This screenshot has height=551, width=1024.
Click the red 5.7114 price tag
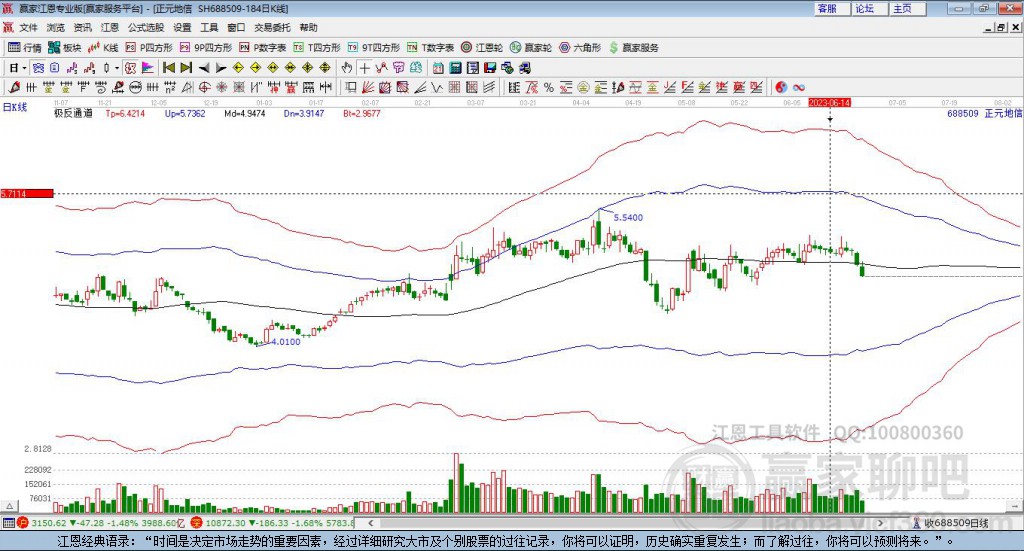tap(27, 194)
